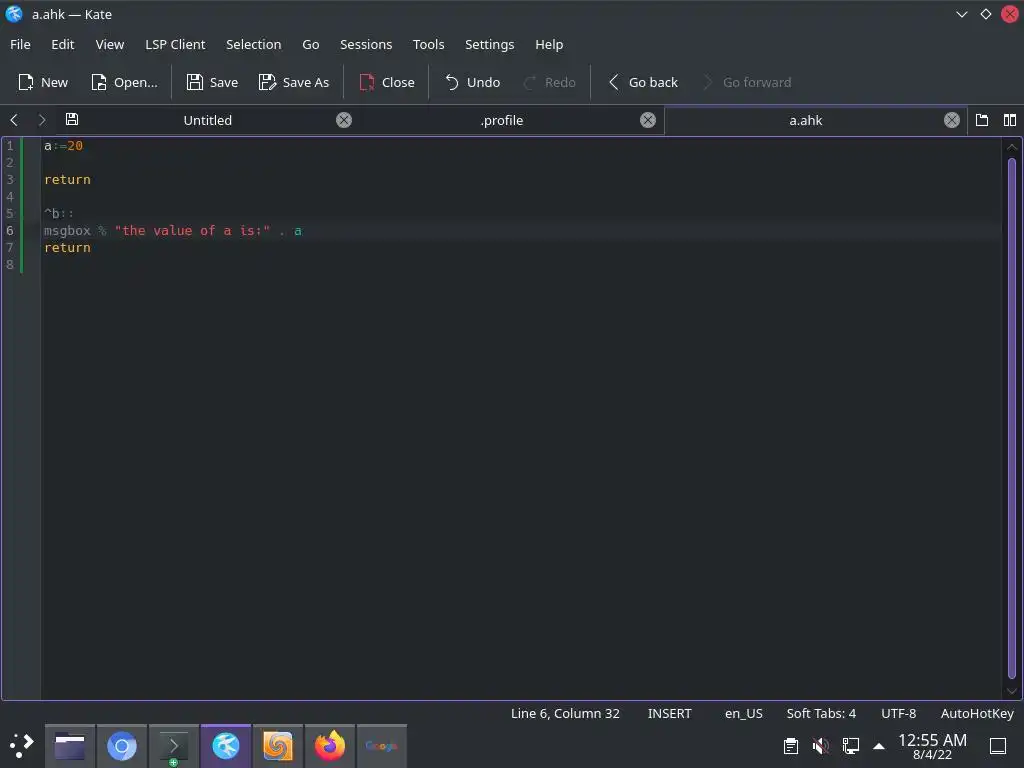
Task: Click the Kate icon in taskbar
Action: click(x=225, y=746)
